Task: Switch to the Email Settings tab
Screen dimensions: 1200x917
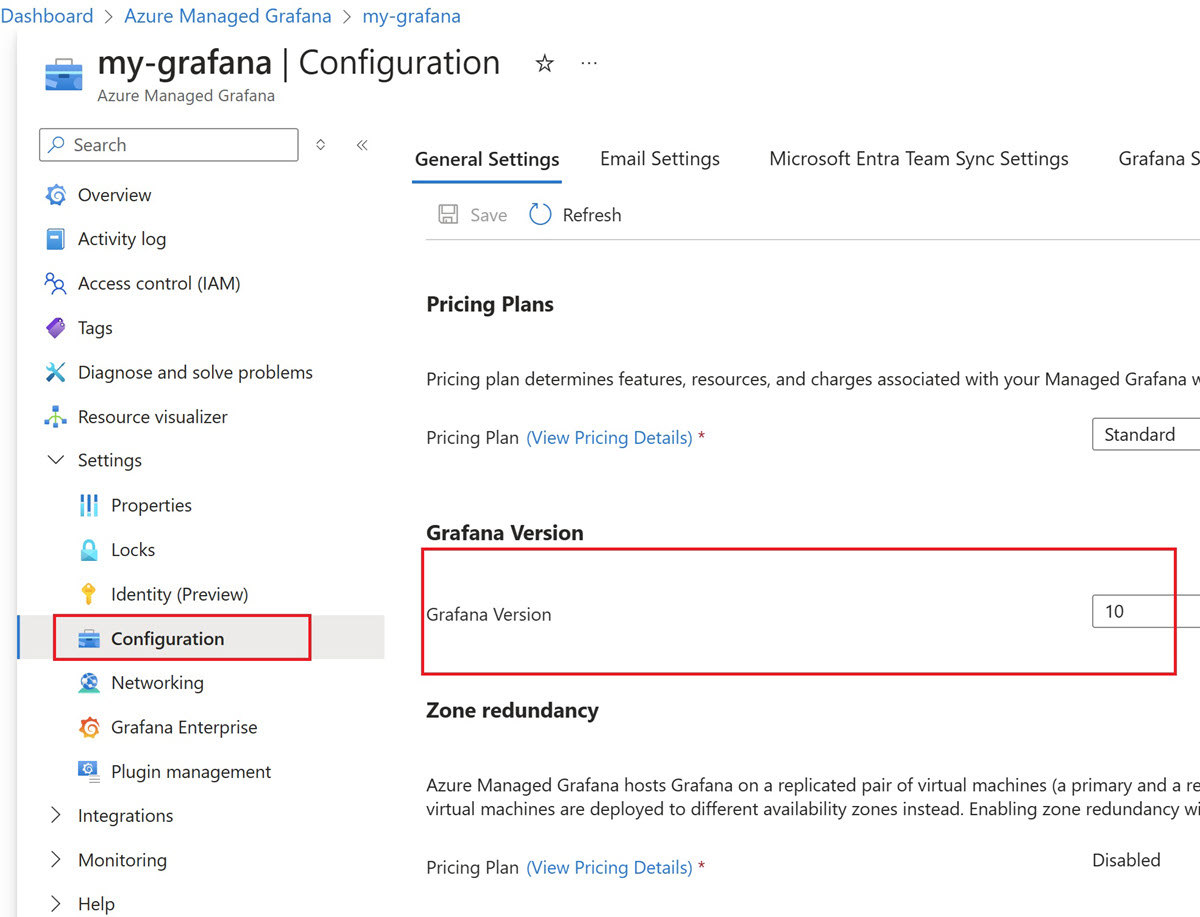Action: click(660, 159)
